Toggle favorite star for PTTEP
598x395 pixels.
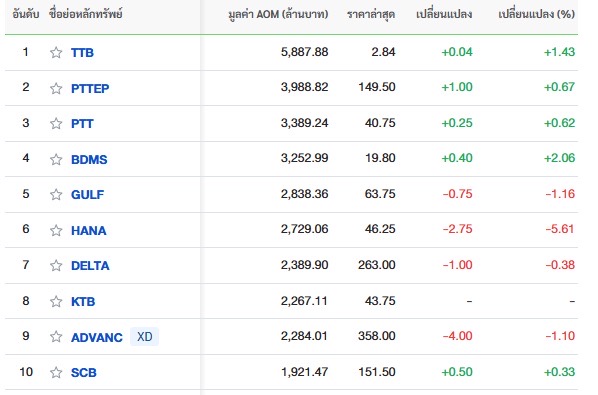[56, 88]
